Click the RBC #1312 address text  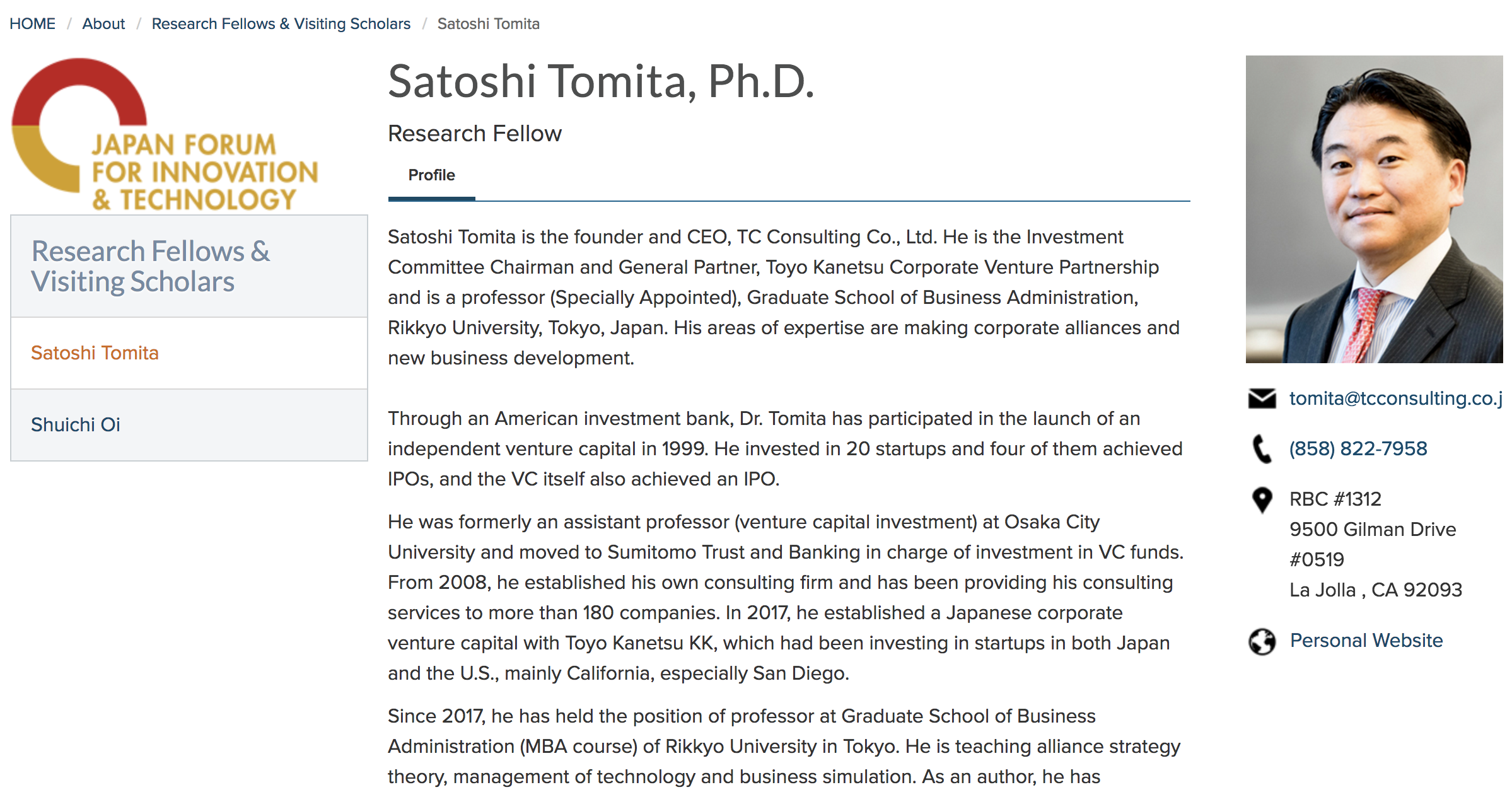[x=1335, y=499]
